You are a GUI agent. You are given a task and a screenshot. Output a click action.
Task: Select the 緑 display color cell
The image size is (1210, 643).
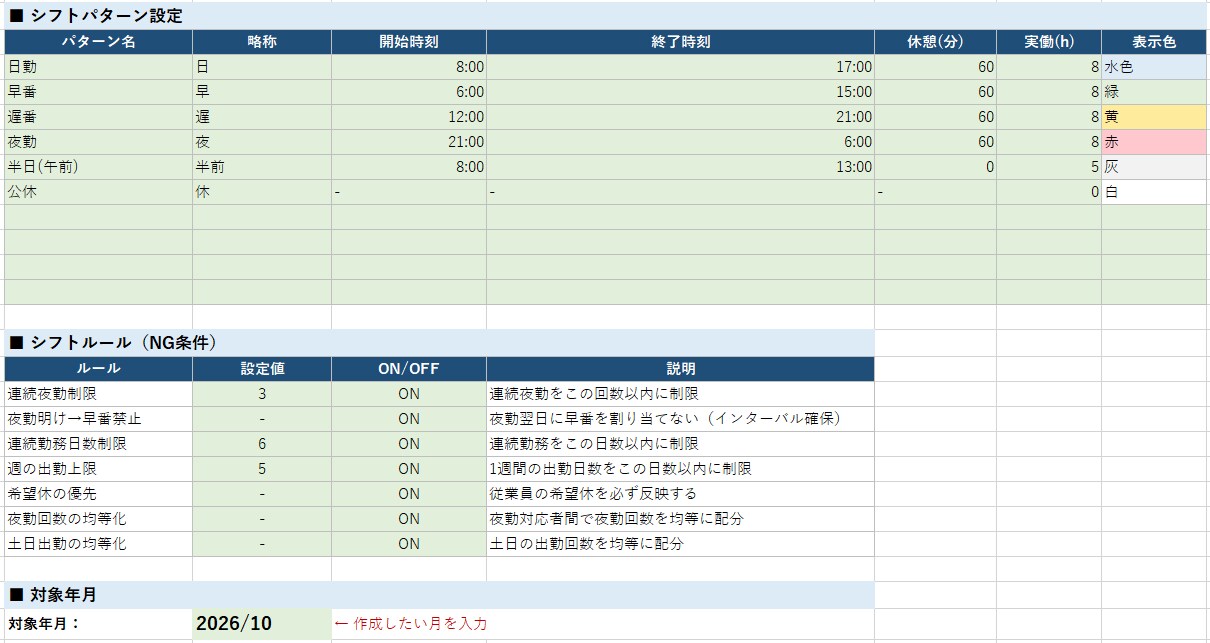click(1155, 92)
